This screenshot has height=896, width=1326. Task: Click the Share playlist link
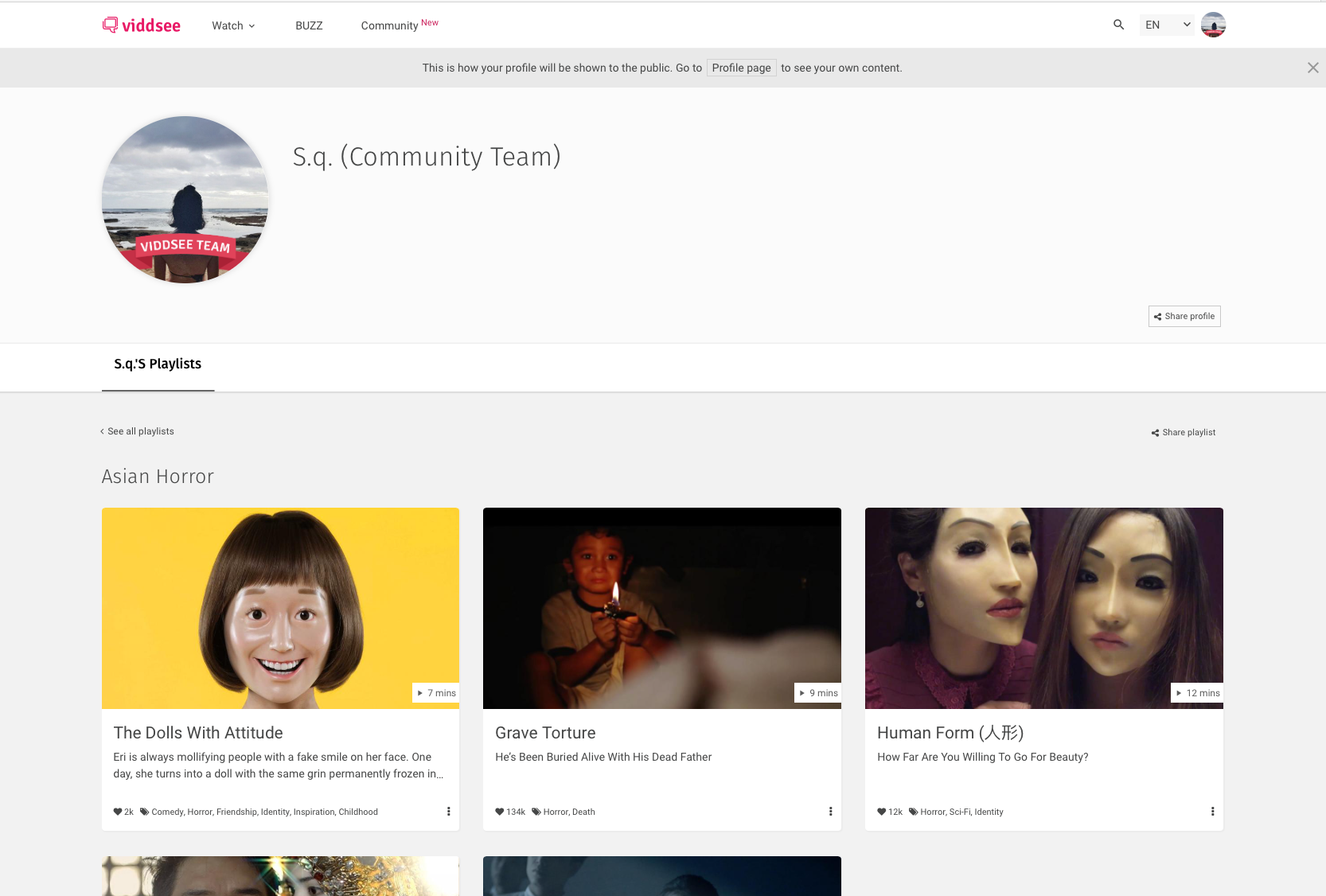(1184, 432)
